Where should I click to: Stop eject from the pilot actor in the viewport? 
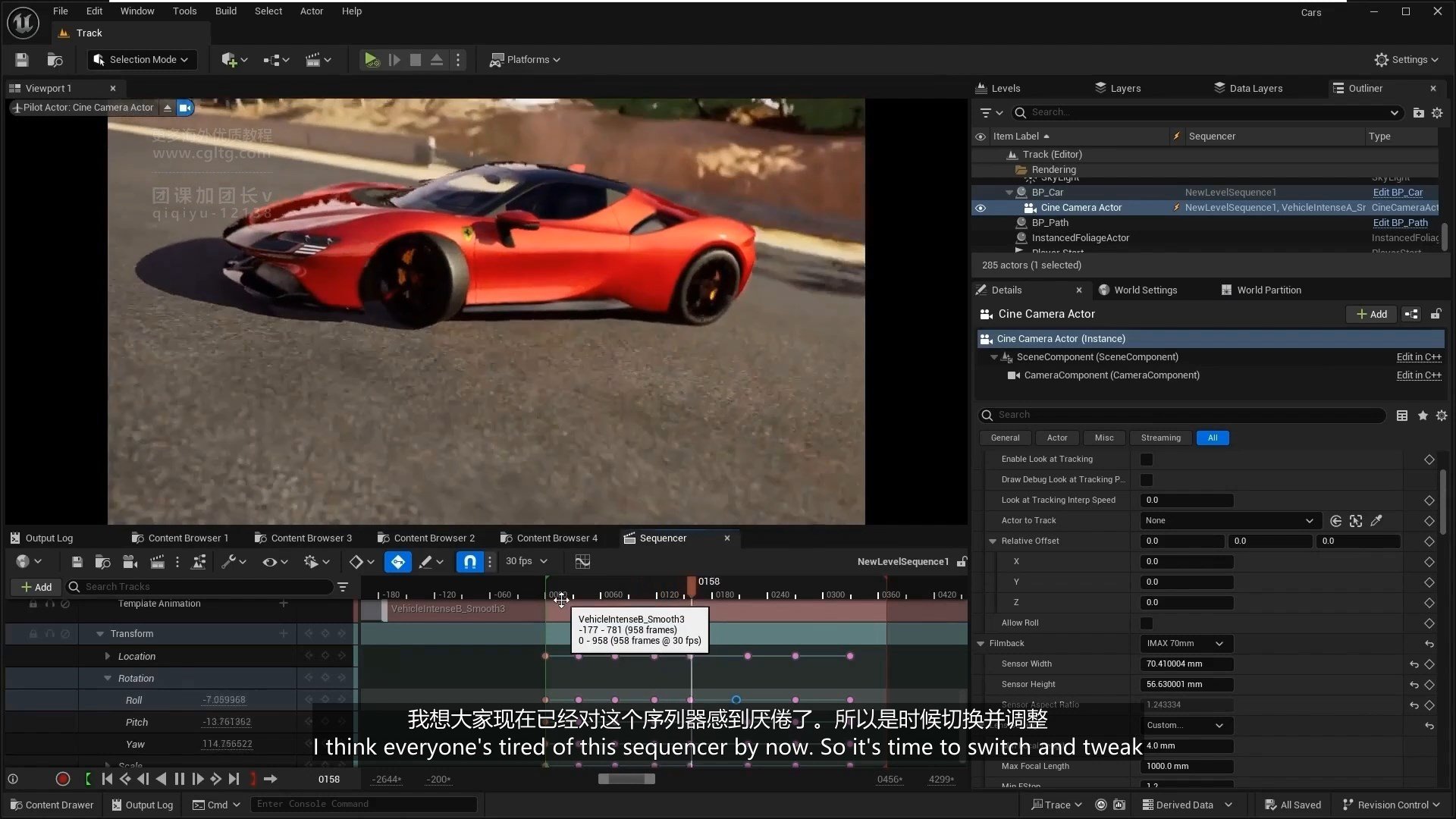(168, 108)
